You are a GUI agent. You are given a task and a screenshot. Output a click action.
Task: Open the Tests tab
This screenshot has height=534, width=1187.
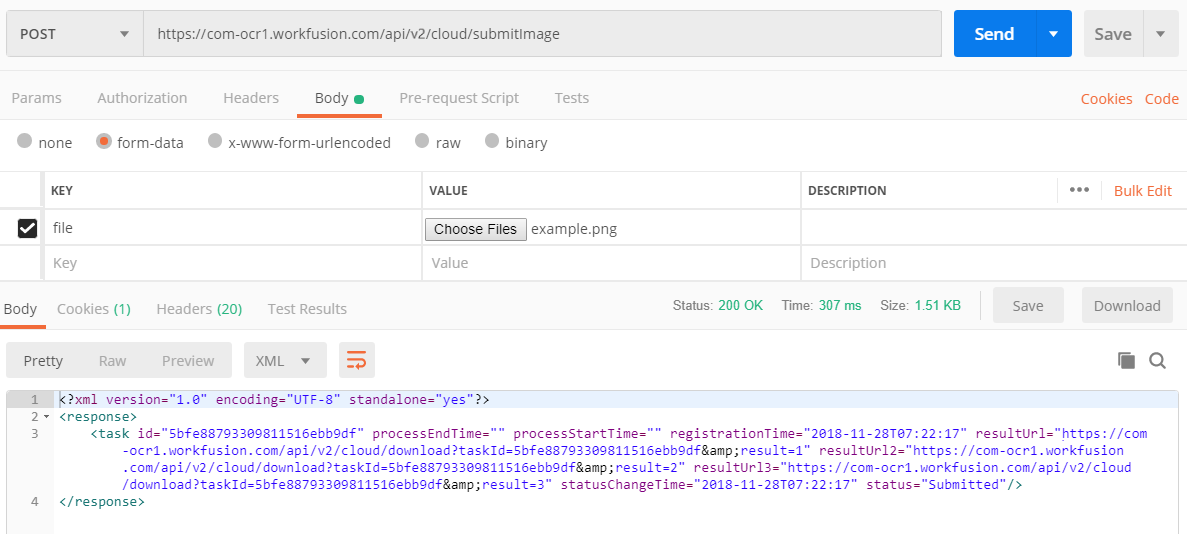click(x=572, y=98)
